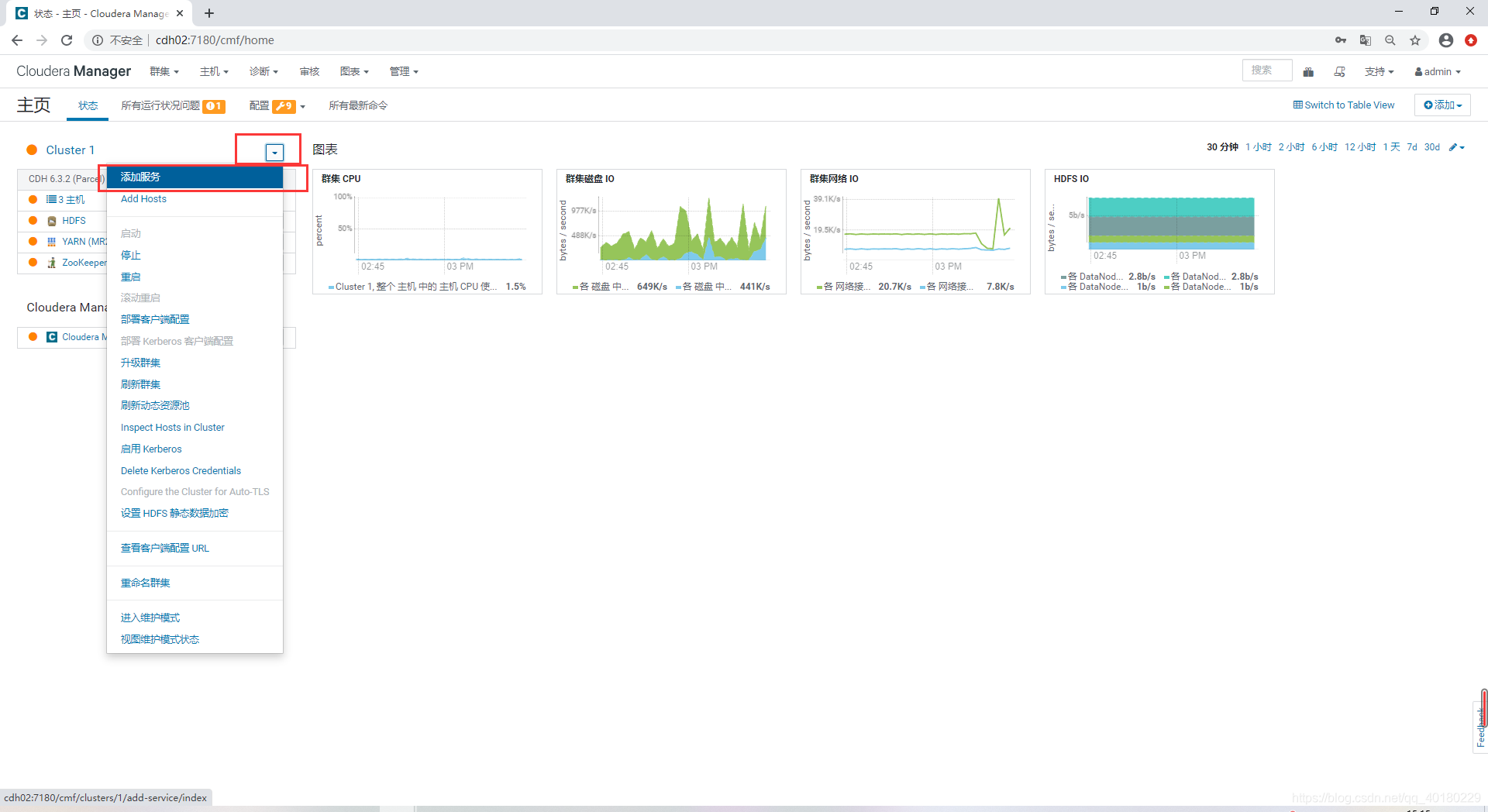This screenshot has width=1488, height=812.
Task: Open the 添加 dropdown button
Action: [1442, 105]
